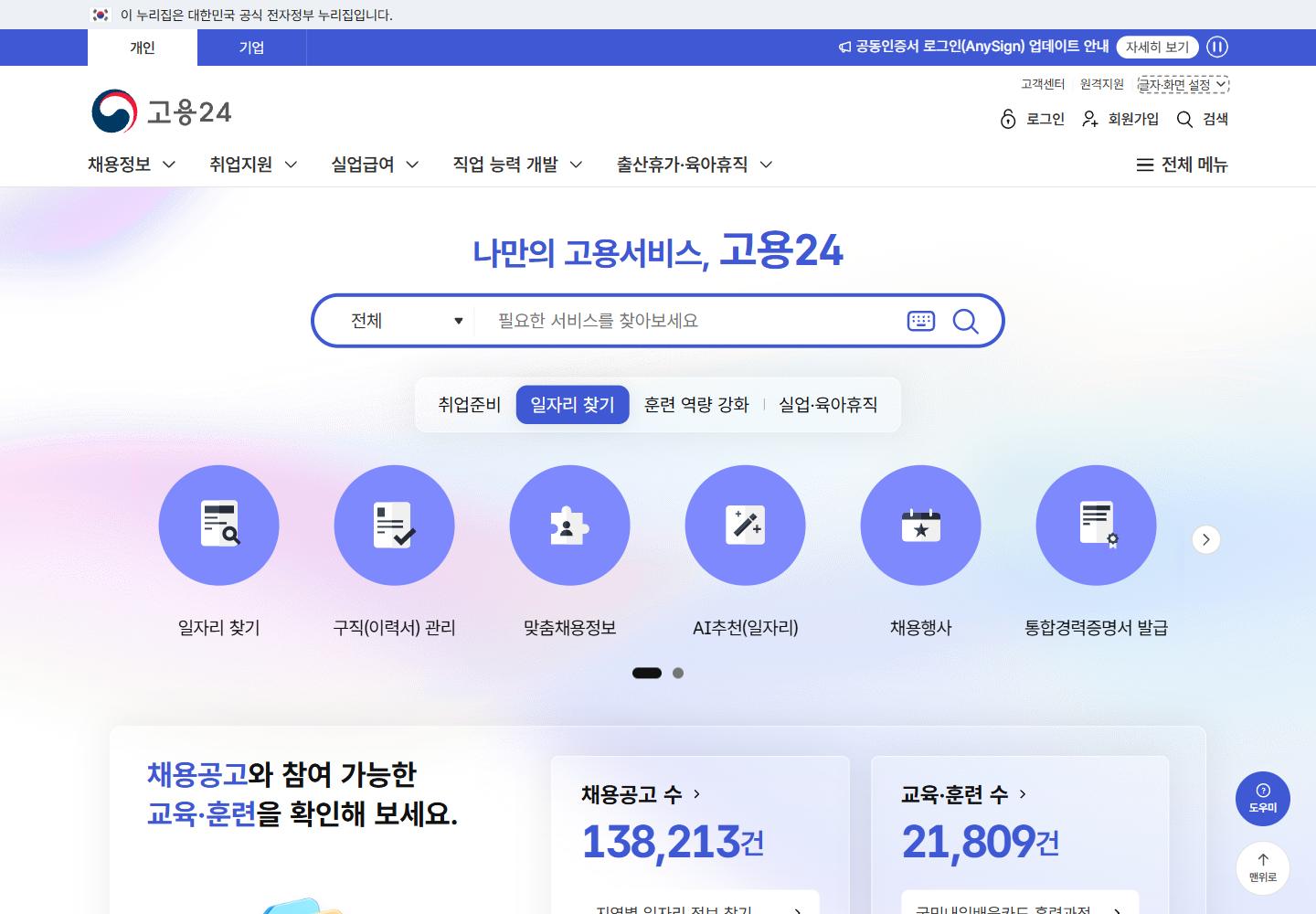Click the 검색 label text in header

1215,119
